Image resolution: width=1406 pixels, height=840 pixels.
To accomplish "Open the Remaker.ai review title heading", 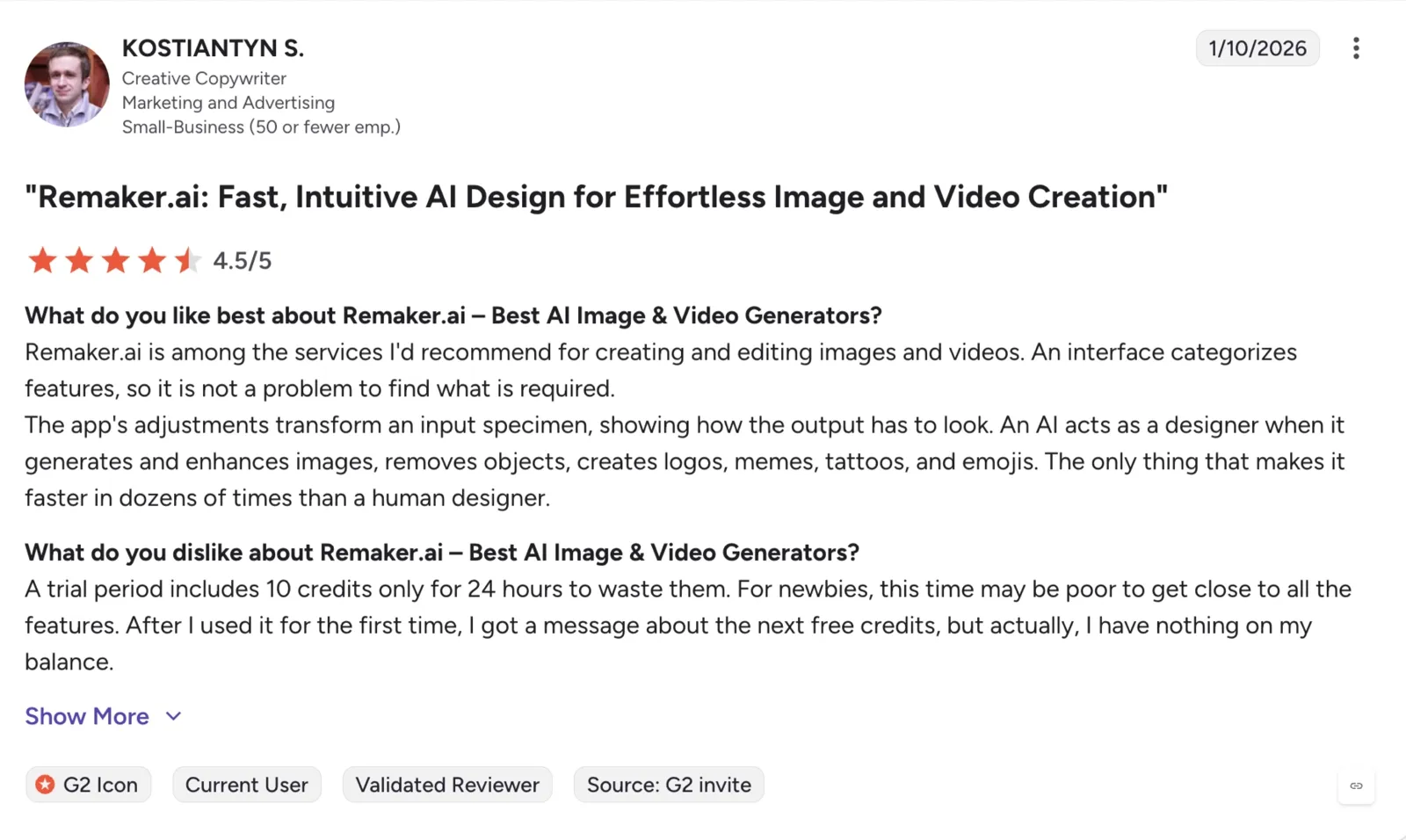I will [597, 197].
